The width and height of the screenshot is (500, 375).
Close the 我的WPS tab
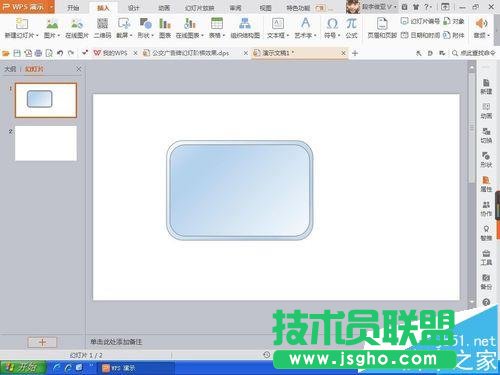pyautogui.click(x=135, y=53)
